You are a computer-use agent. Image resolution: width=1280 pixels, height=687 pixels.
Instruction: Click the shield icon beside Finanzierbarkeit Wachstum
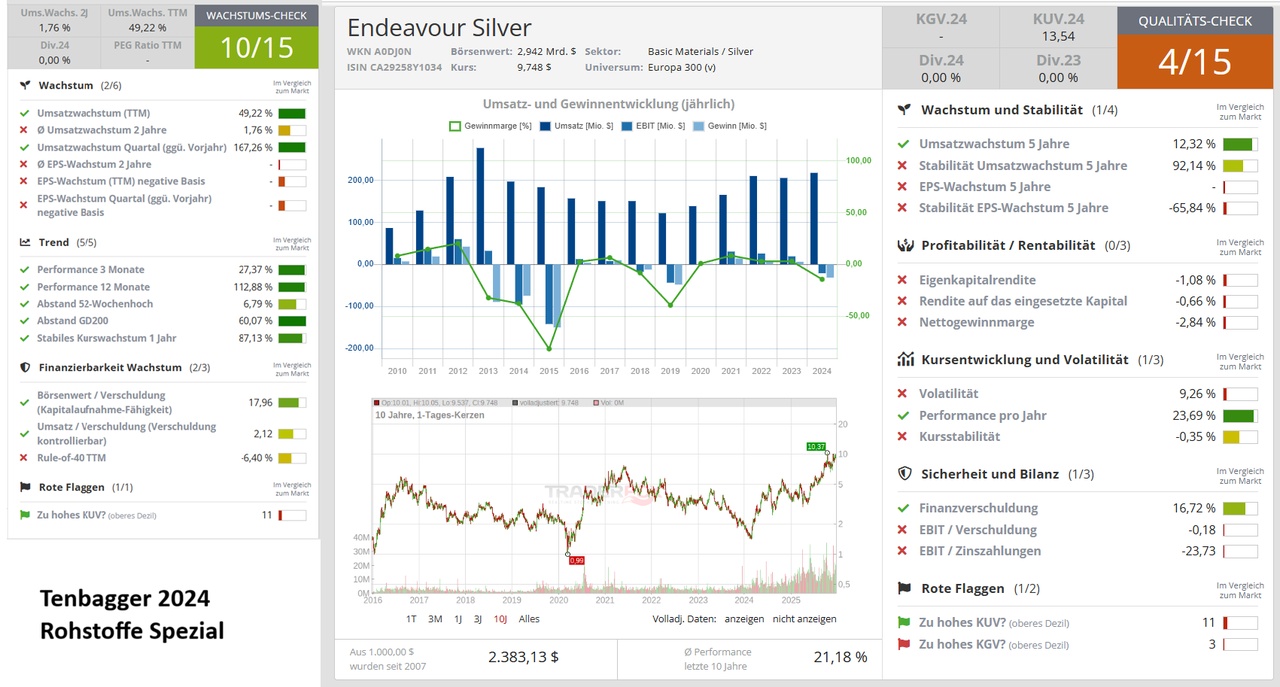[25, 367]
